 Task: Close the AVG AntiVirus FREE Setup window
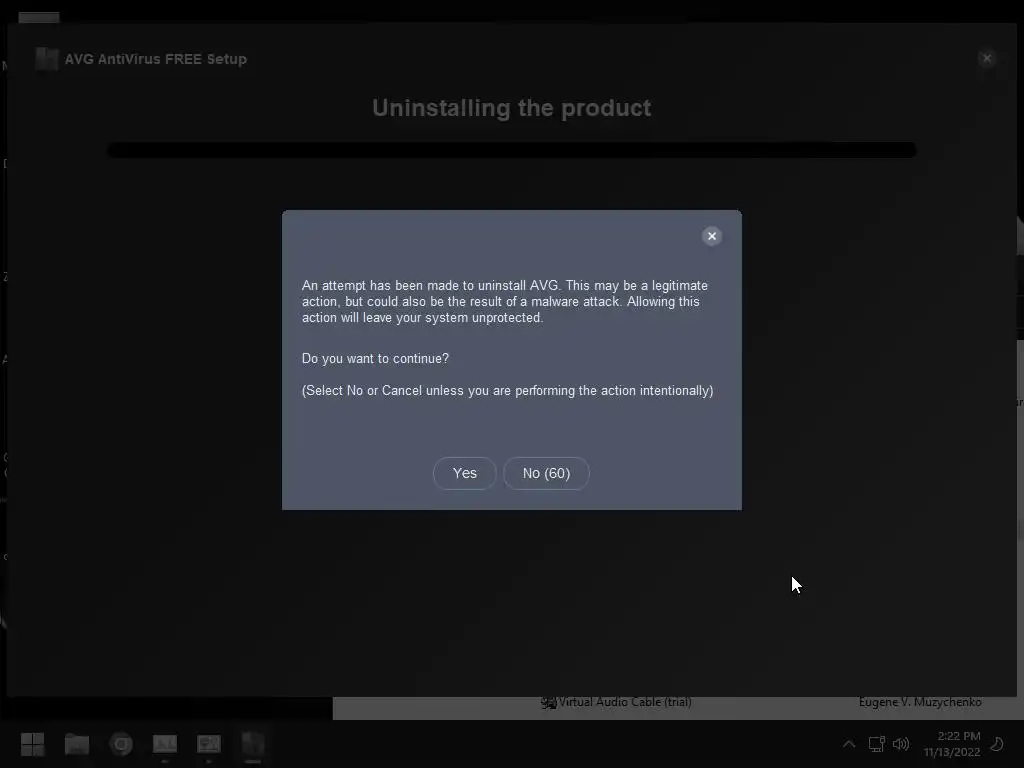[x=987, y=58]
